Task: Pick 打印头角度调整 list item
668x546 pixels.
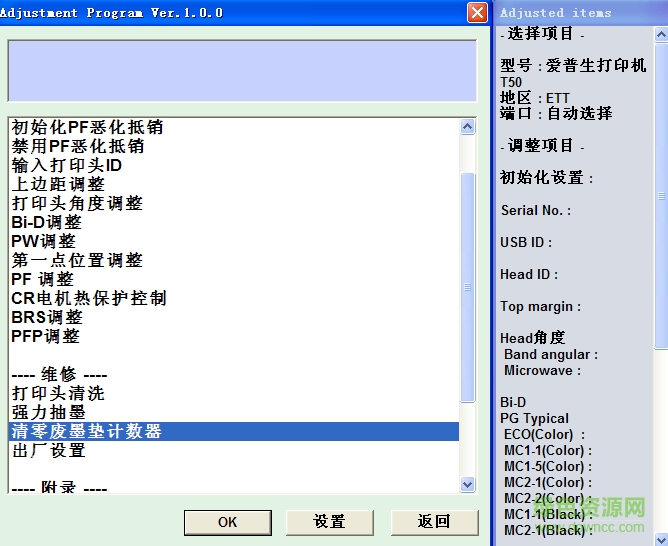Action: coord(233,203)
